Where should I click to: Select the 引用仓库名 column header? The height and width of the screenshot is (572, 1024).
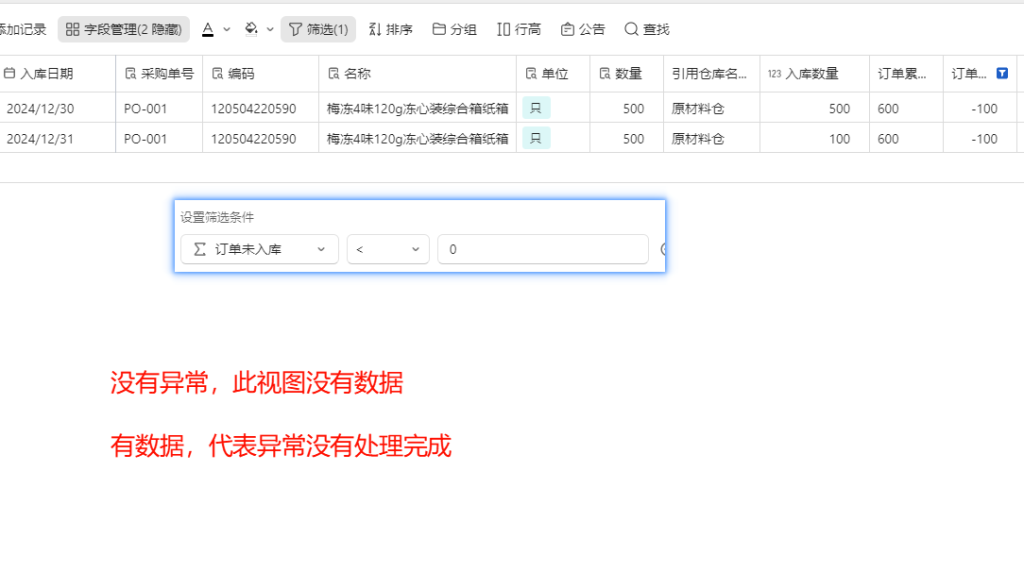point(712,74)
